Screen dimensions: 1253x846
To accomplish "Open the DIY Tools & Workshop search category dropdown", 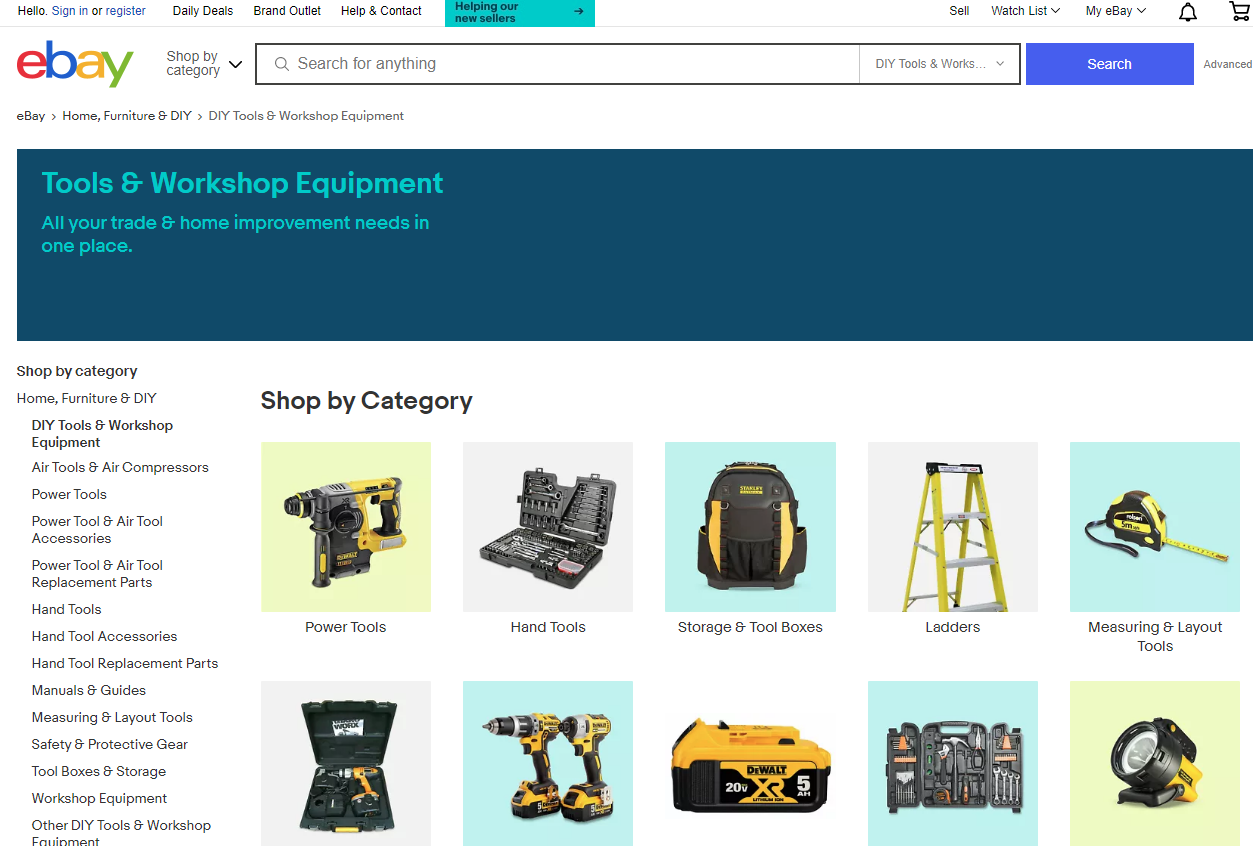I will [940, 64].
